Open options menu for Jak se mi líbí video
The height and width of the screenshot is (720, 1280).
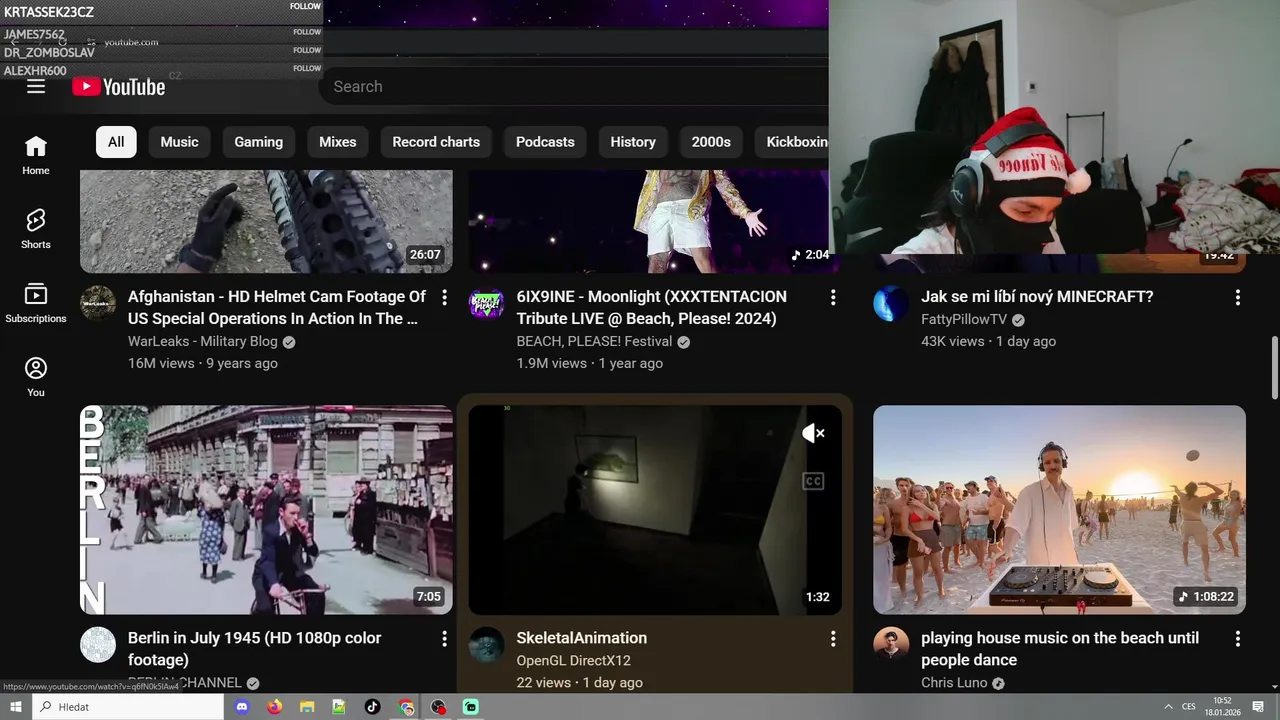pos(1238,297)
